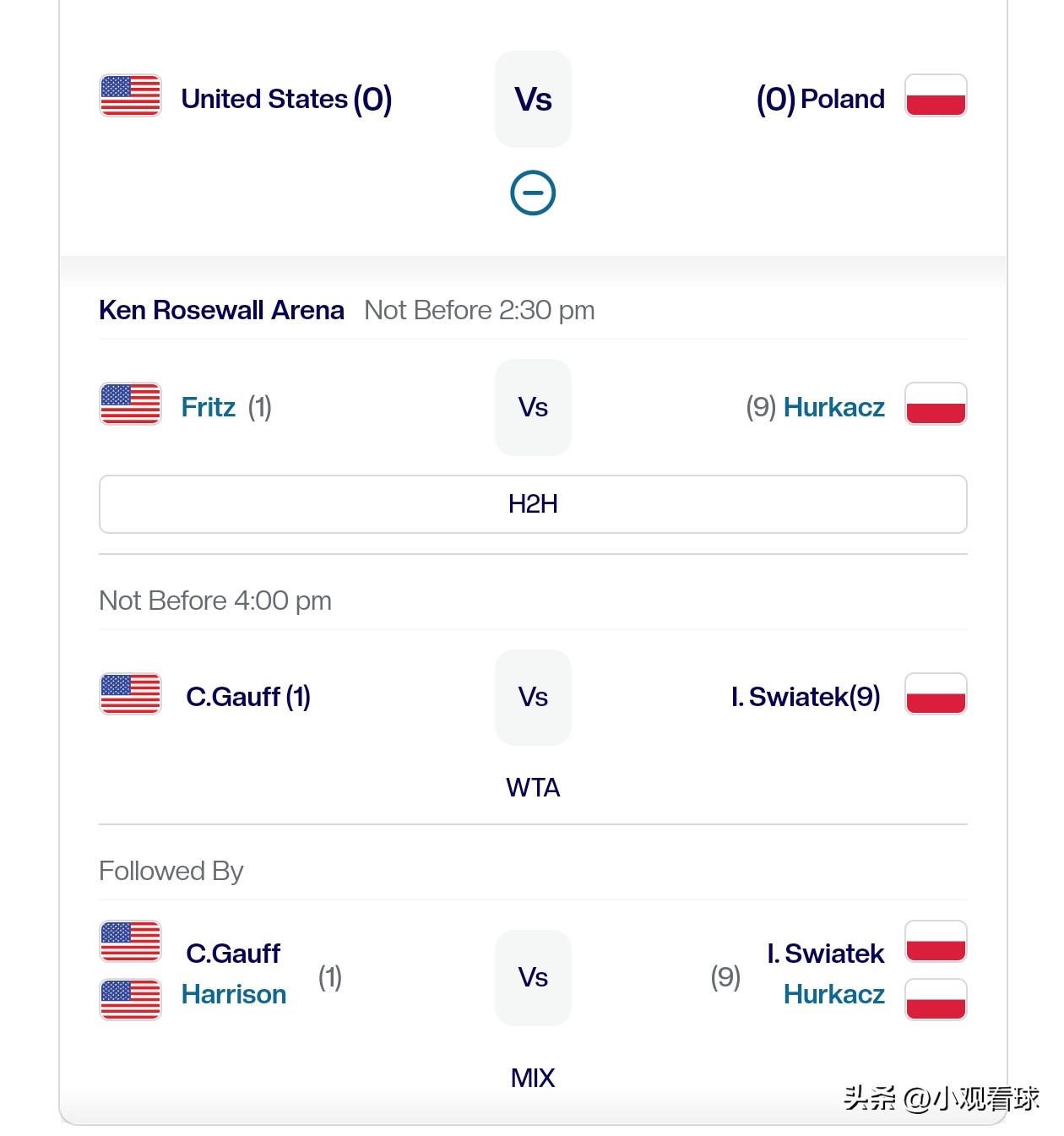Click the US flag beside Harrison
Image resolution: width=1064 pixels, height=1136 pixels.
130,1000
